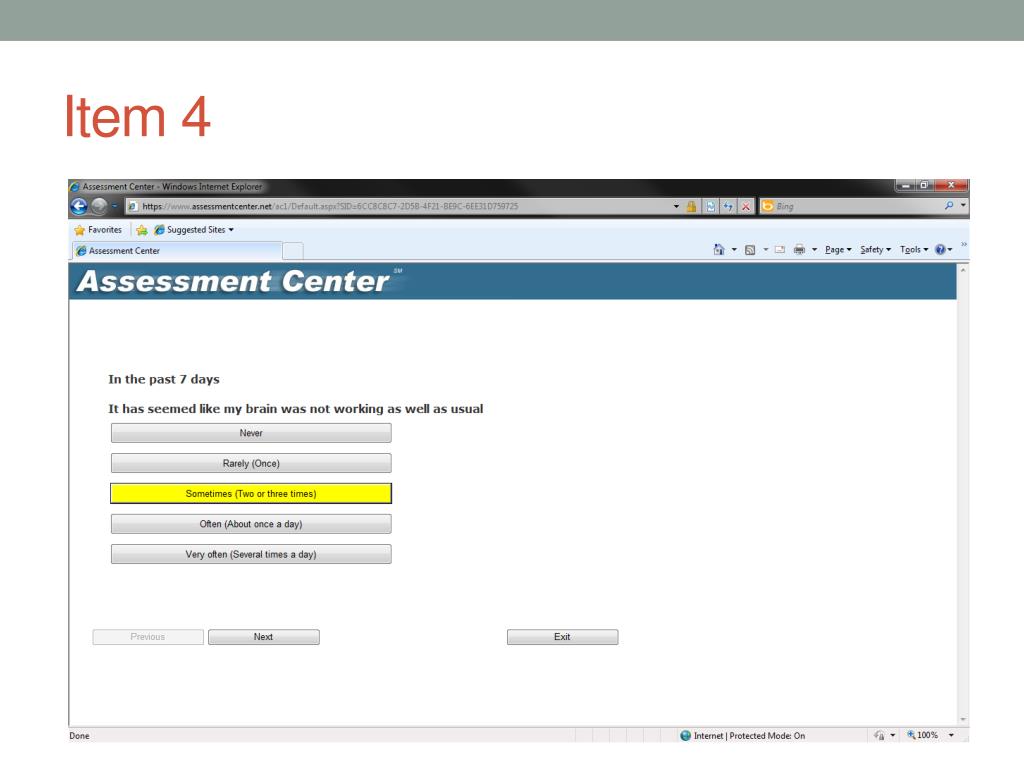Click the Exit button
Image resolution: width=1024 pixels, height=768 pixels.
[x=562, y=637]
